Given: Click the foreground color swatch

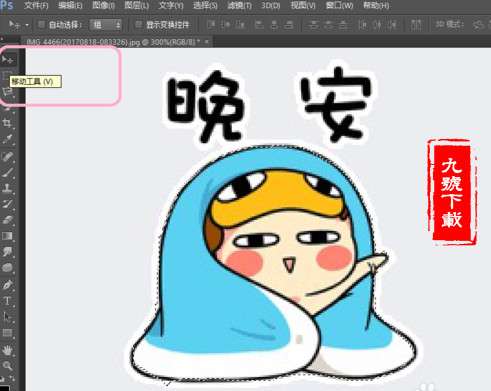Looking at the screenshot, I should (x=4, y=388).
